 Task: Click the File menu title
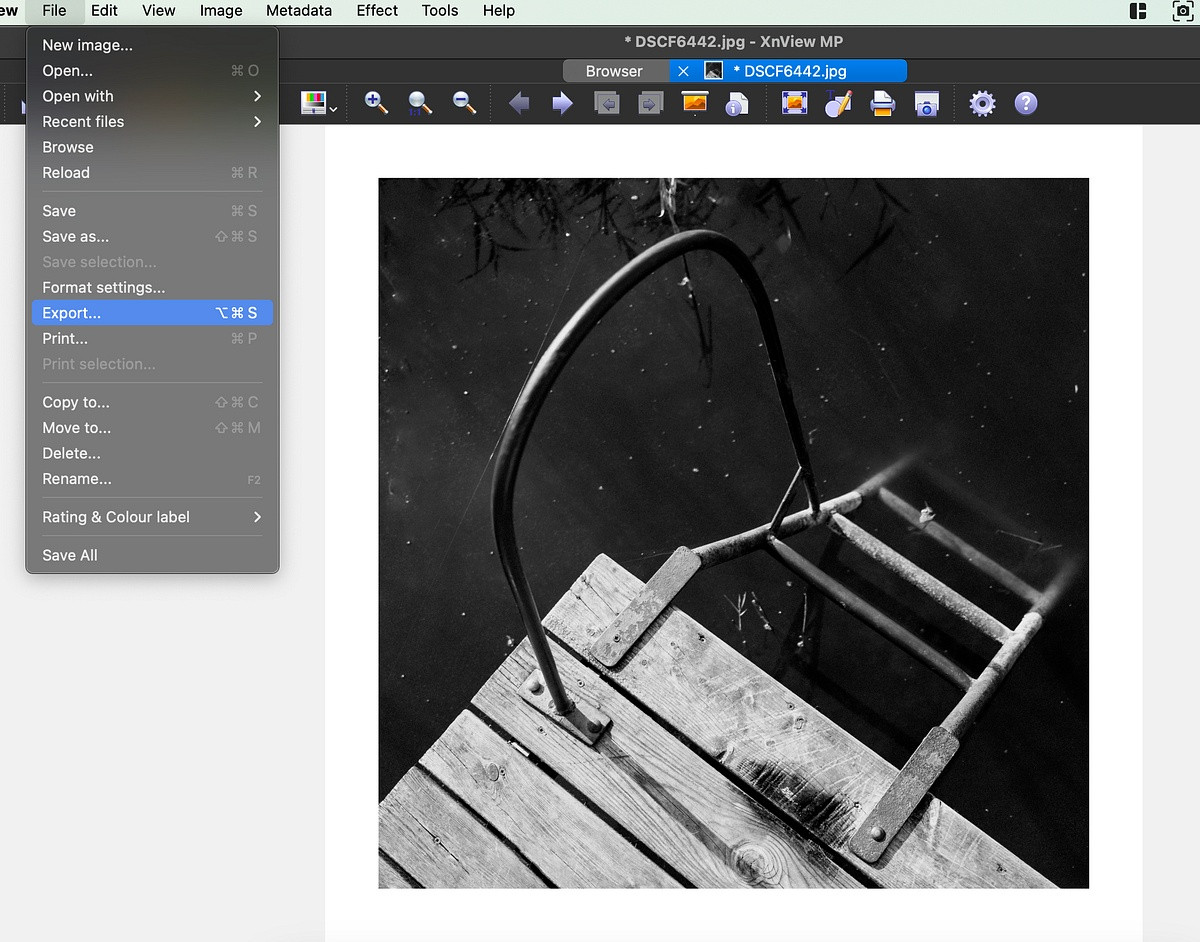(x=54, y=11)
